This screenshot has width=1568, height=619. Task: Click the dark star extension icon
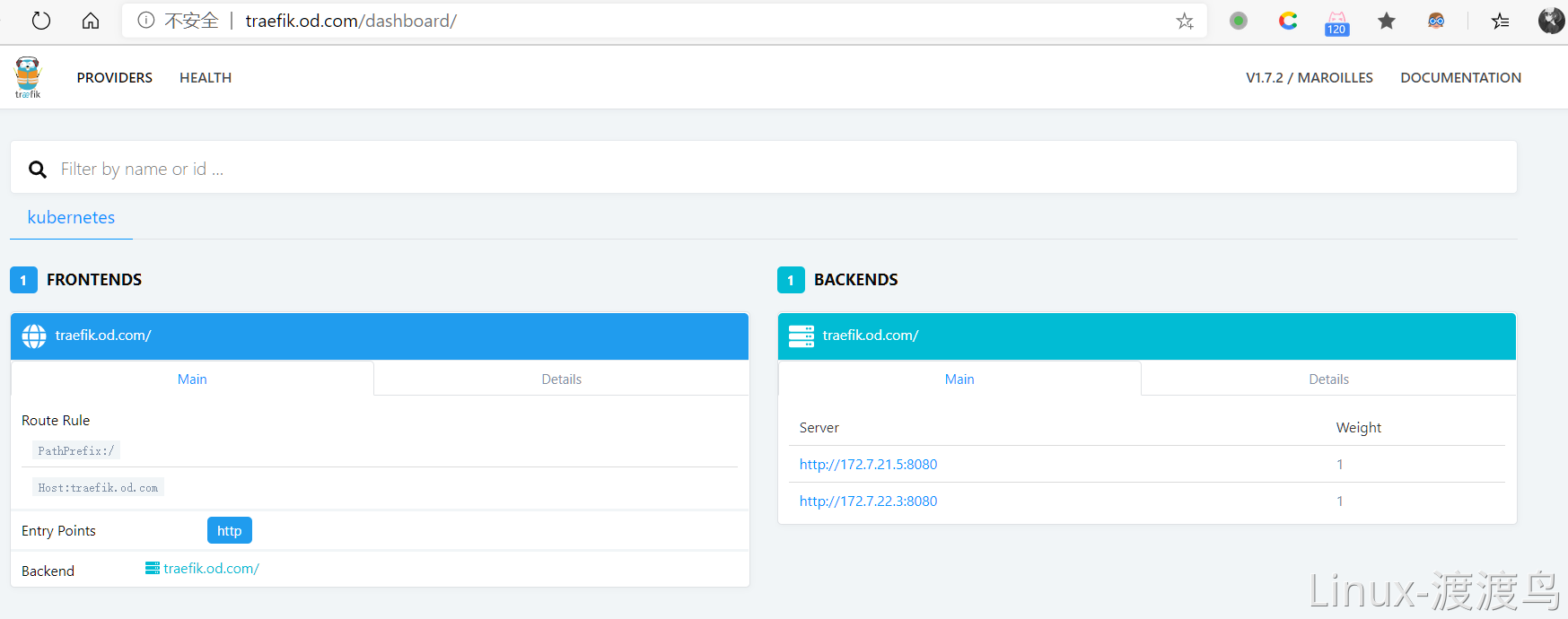(x=1387, y=21)
